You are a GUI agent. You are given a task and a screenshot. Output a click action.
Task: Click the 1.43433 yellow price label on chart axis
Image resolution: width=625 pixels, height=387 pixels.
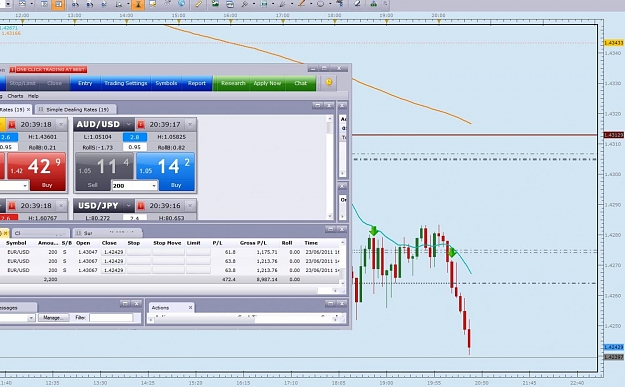[x=613, y=43]
